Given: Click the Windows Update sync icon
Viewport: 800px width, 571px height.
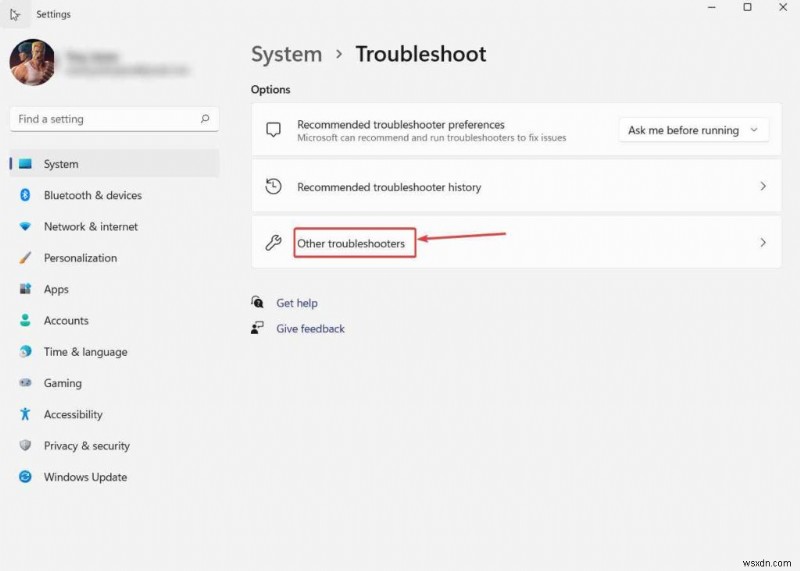Looking at the screenshot, I should tap(25, 477).
